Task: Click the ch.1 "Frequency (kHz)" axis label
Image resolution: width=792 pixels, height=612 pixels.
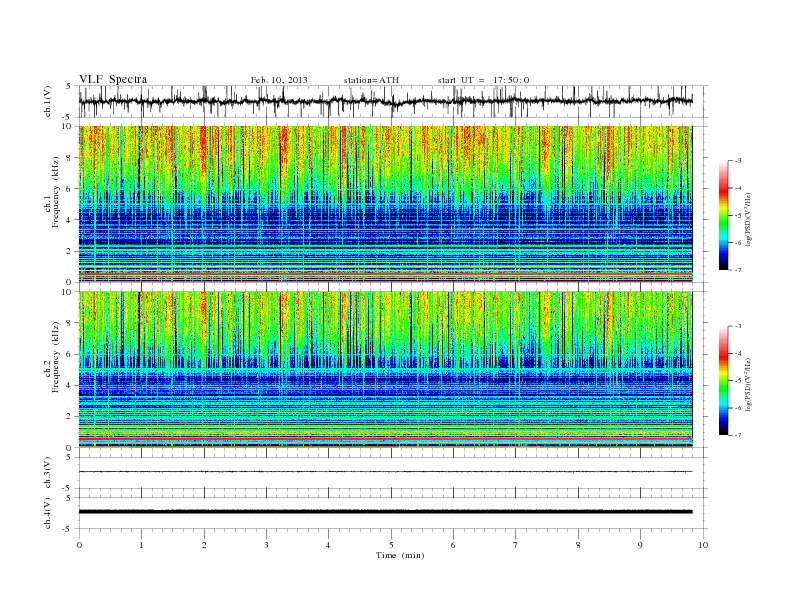Action: coord(56,193)
